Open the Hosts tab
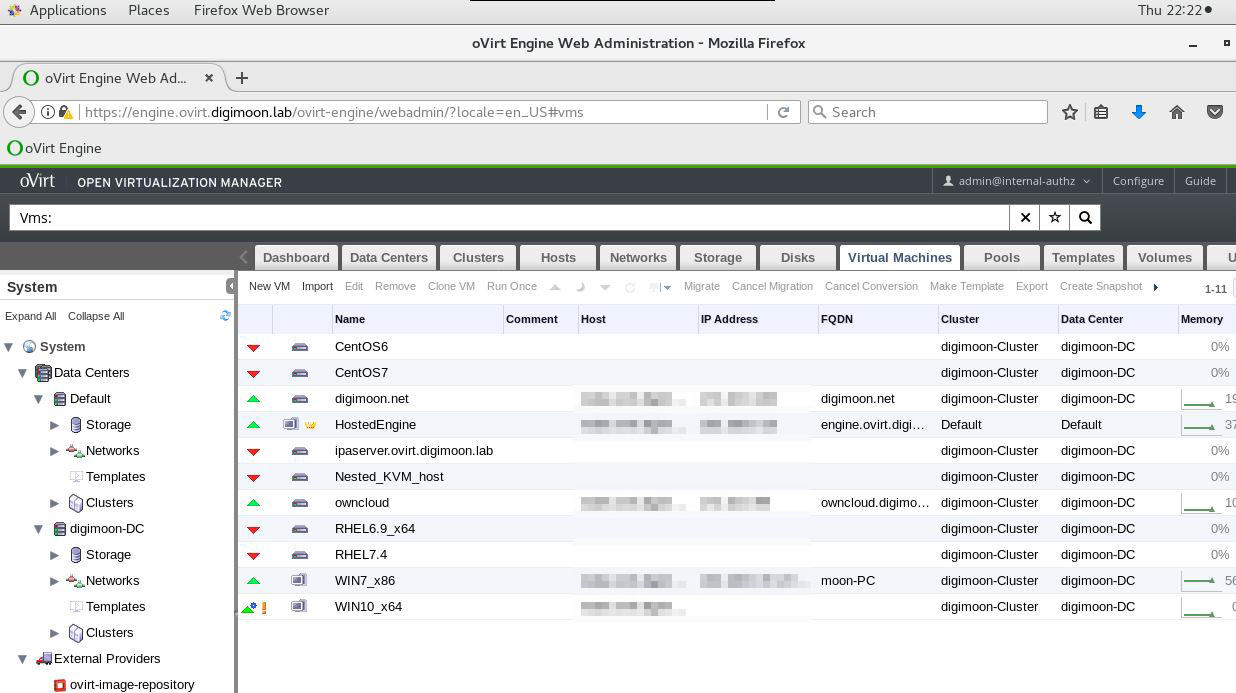1236x693 pixels. [558, 257]
